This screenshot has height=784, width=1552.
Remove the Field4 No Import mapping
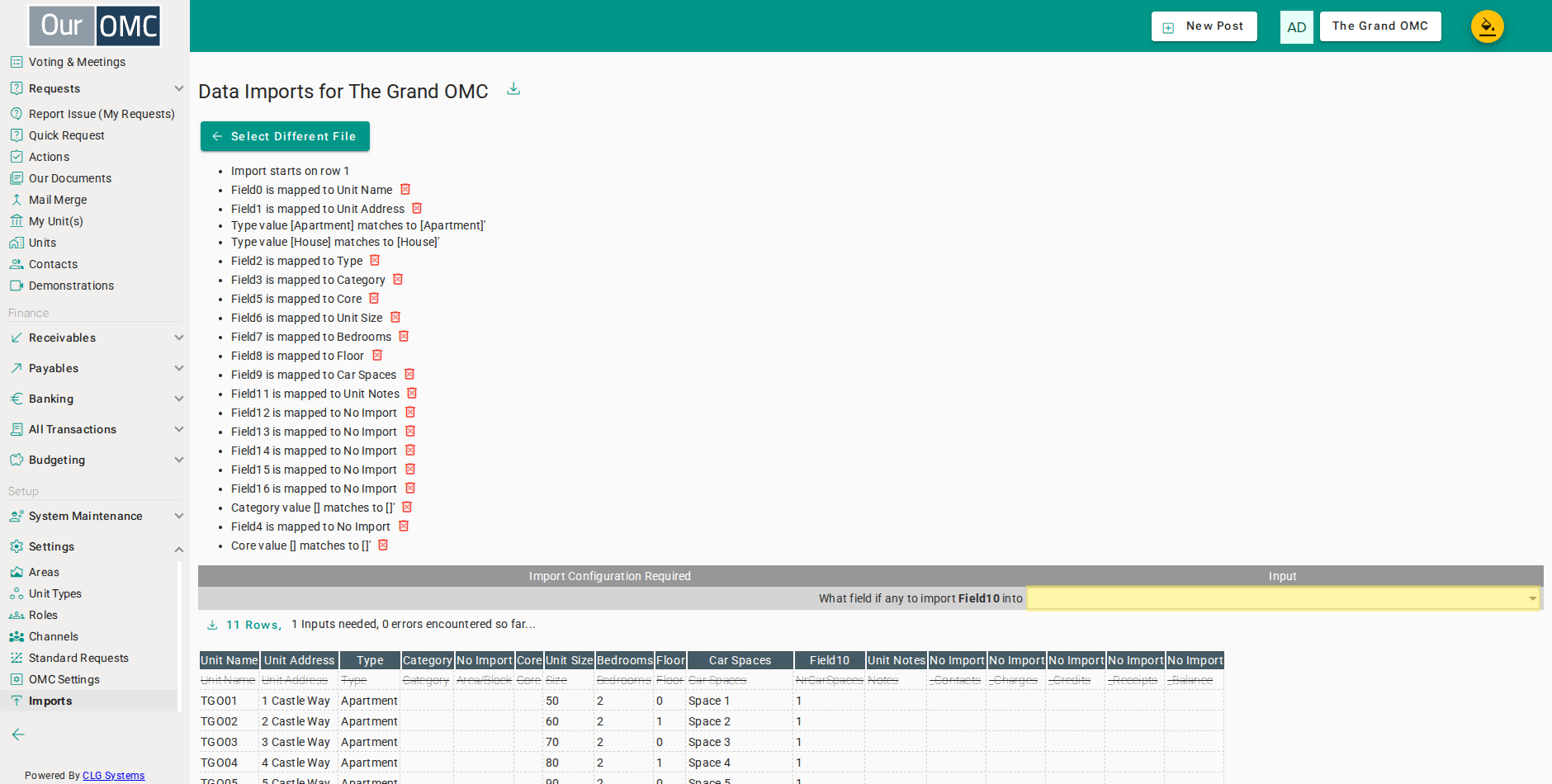[404, 527]
